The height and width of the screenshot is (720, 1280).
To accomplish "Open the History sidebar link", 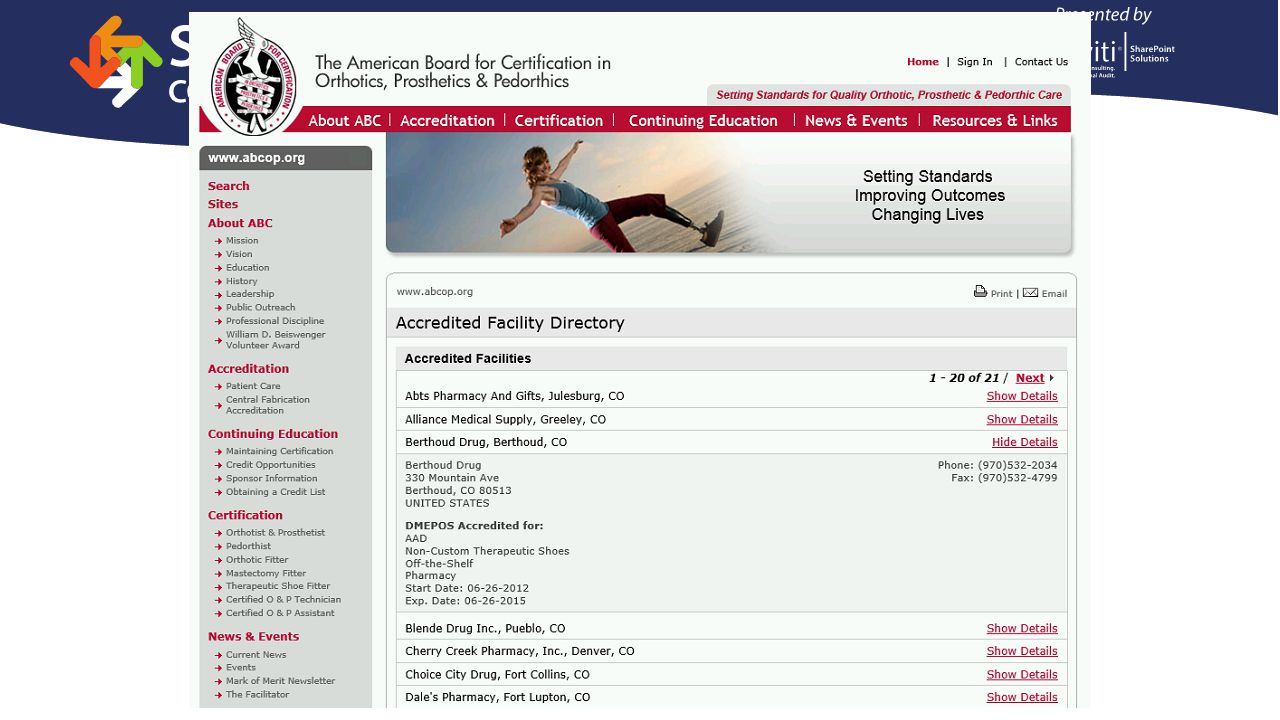I will coord(241,281).
